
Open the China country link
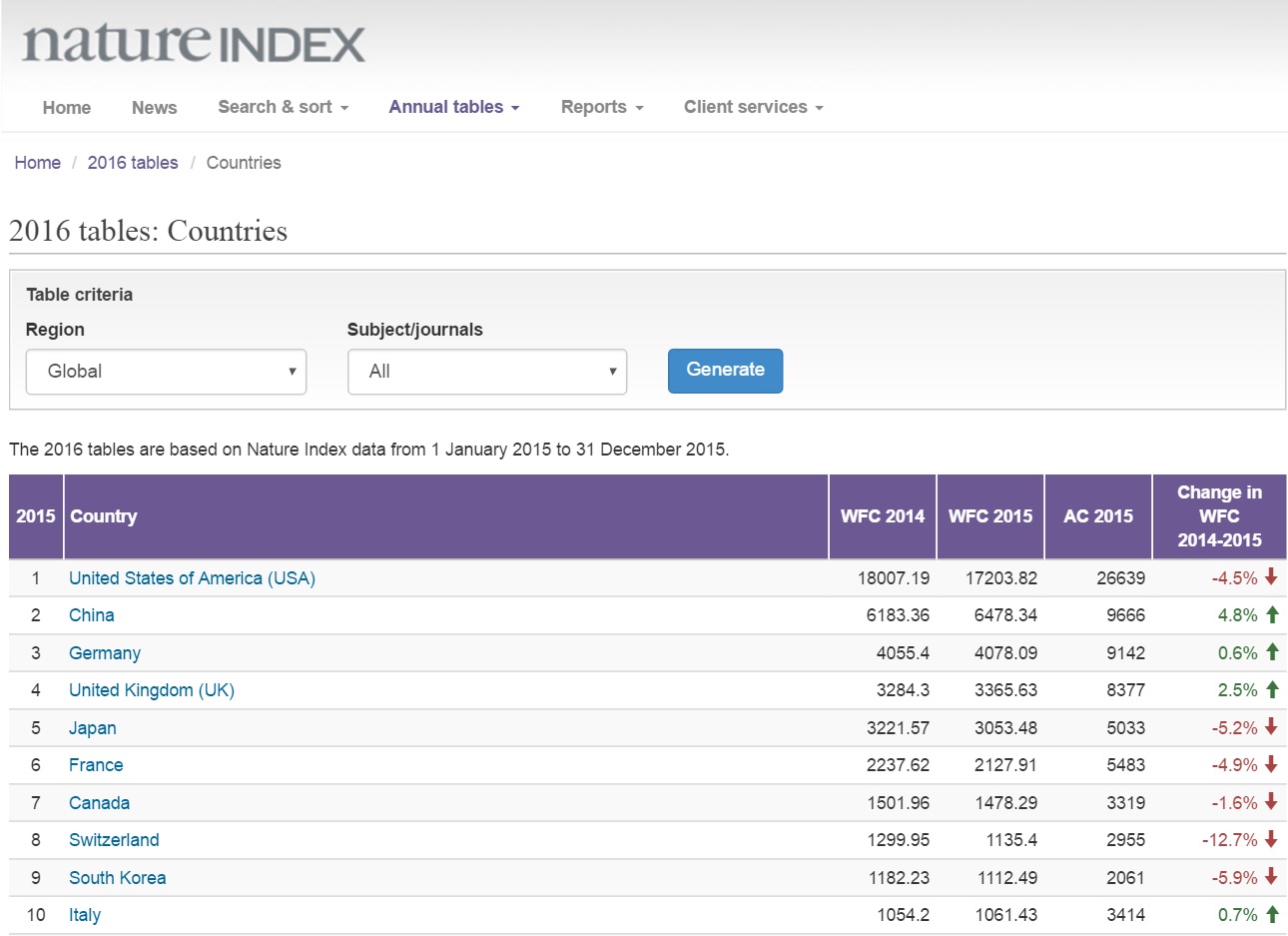point(92,615)
